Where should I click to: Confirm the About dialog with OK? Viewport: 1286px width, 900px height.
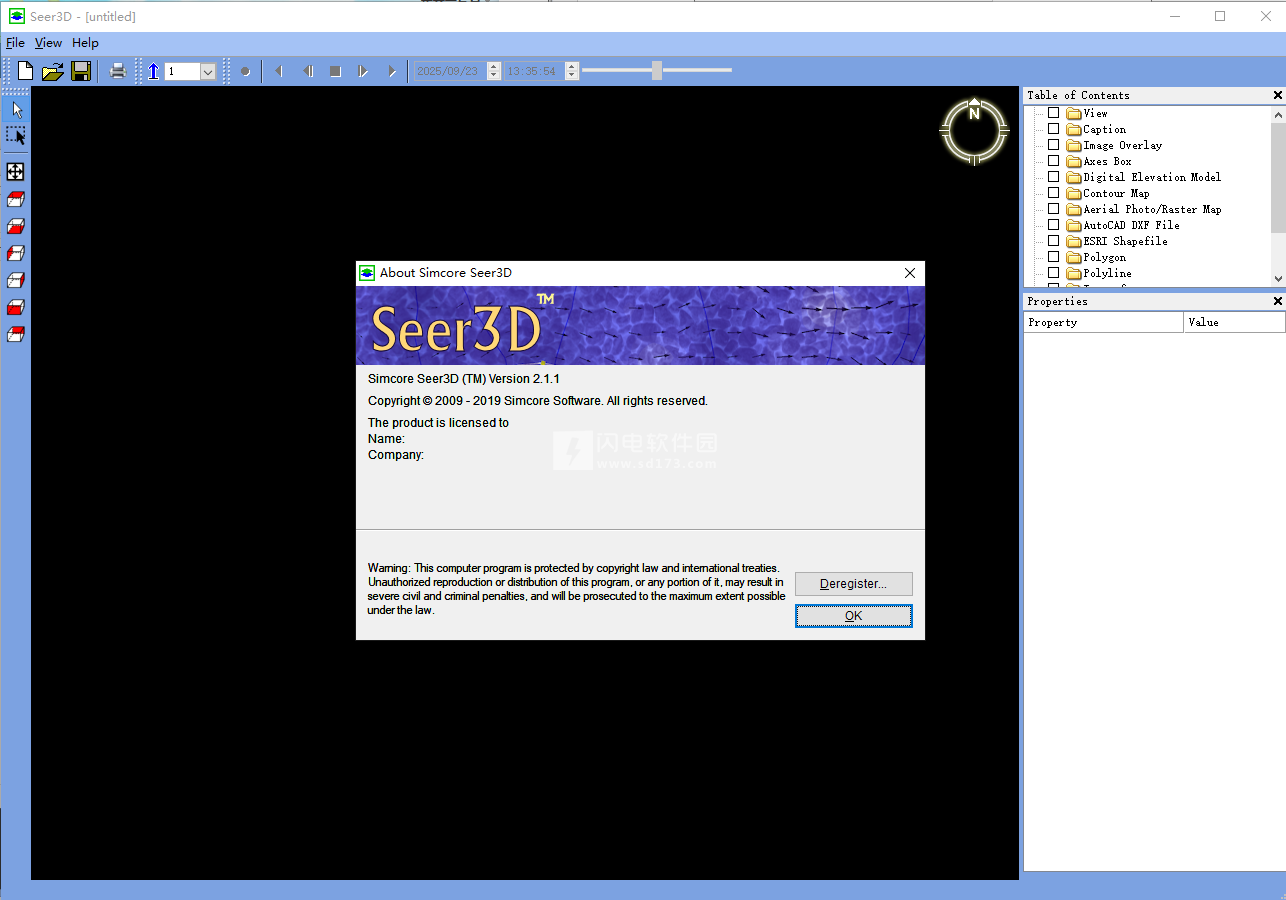853,616
